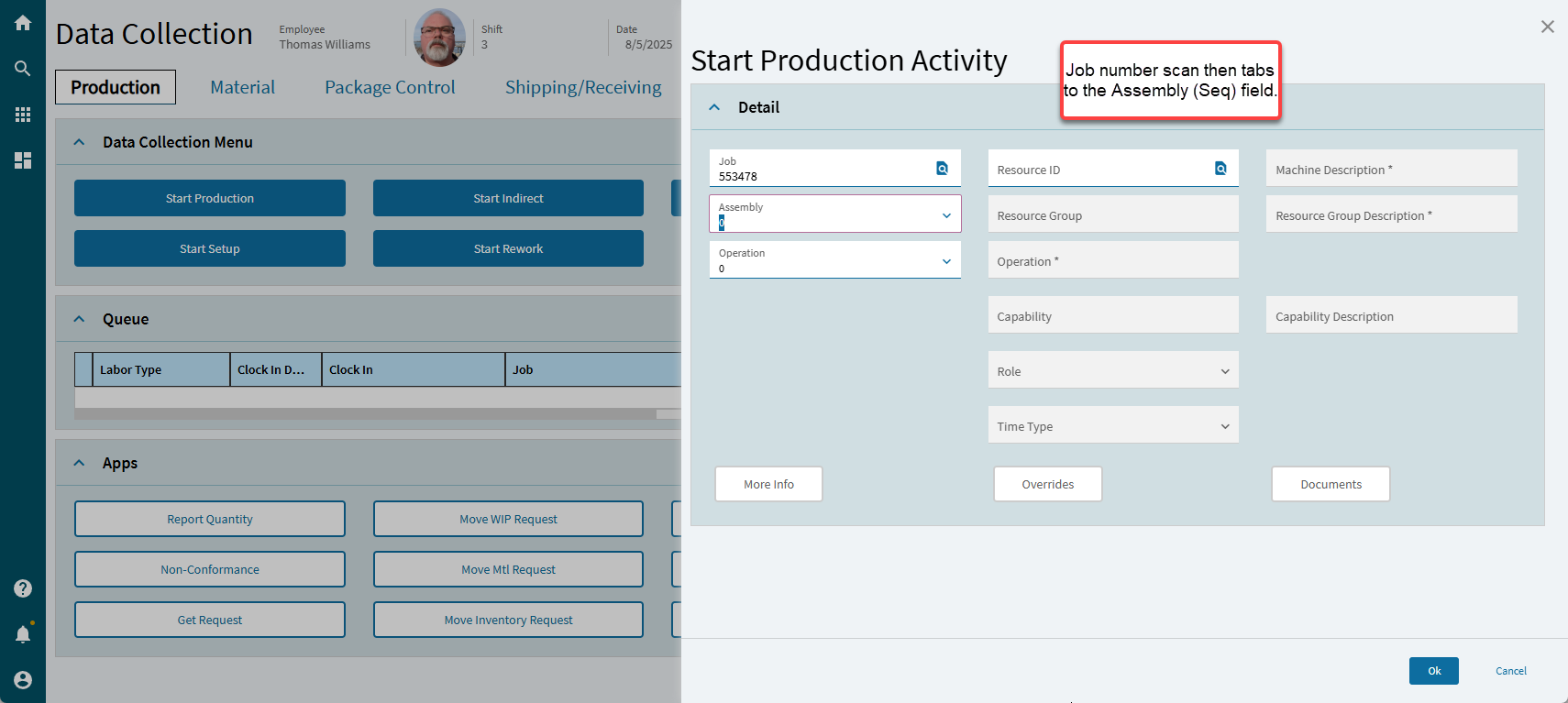Collapse the Detail section
Image resolution: width=1568 pixels, height=703 pixels.
tap(715, 107)
